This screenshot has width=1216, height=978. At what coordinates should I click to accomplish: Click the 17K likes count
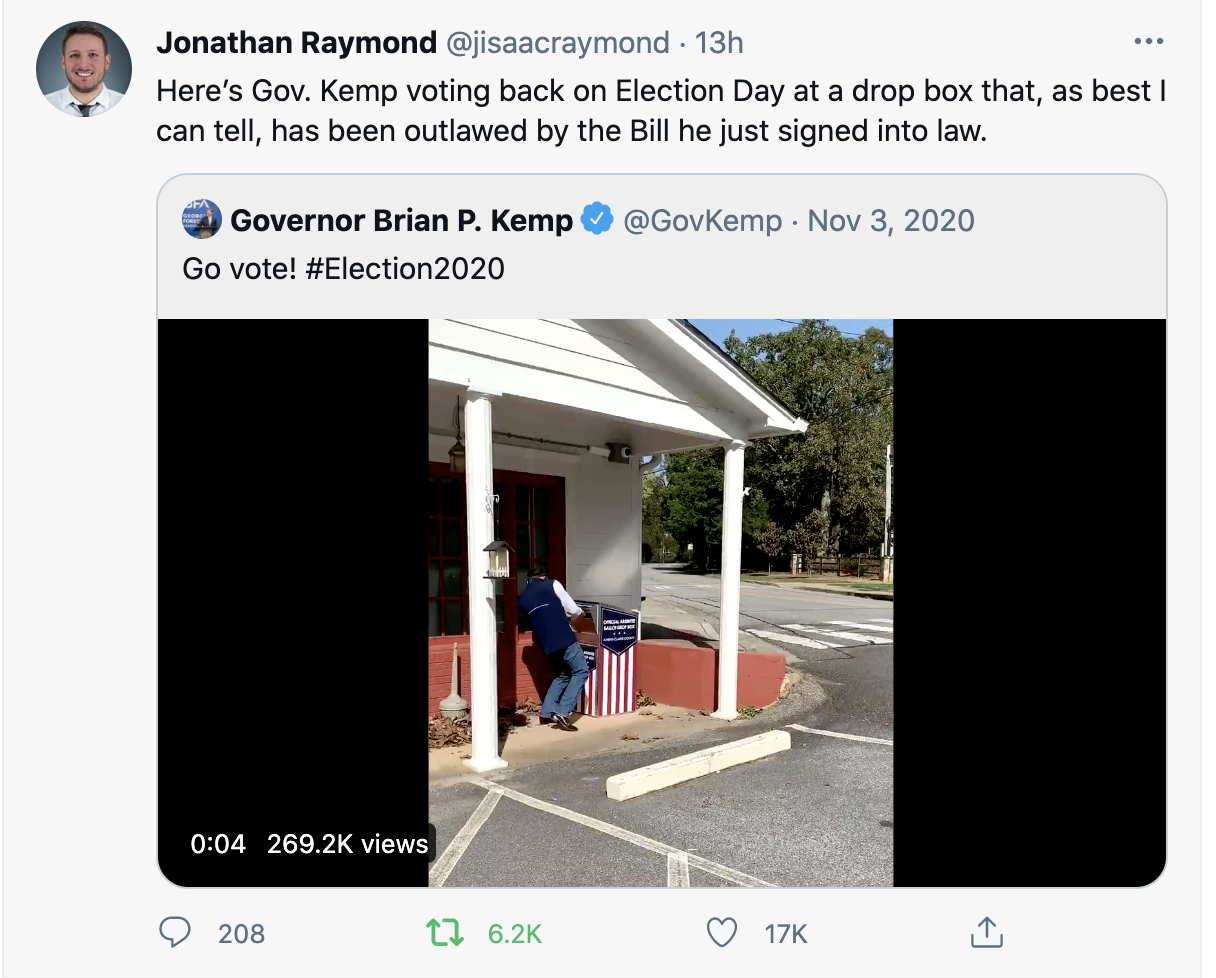pyautogui.click(x=786, y=934)
